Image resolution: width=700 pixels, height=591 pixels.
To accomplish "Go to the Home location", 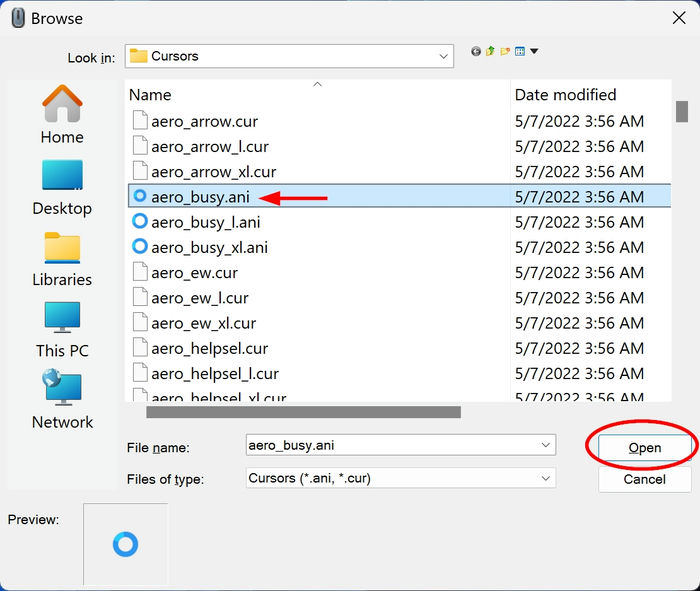I will pyautogui.click(x=62, y=114).
